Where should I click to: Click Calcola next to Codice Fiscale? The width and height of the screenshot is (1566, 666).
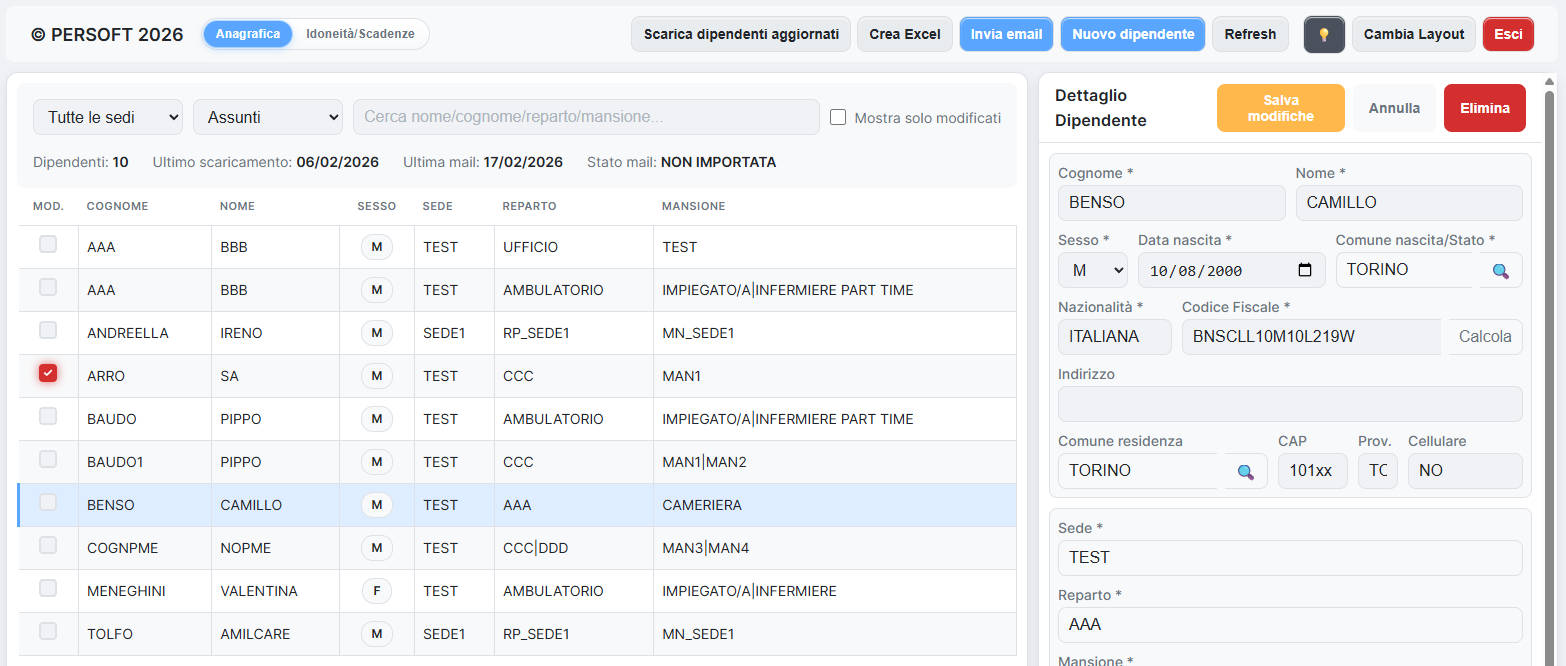(x=1484, y=337)
